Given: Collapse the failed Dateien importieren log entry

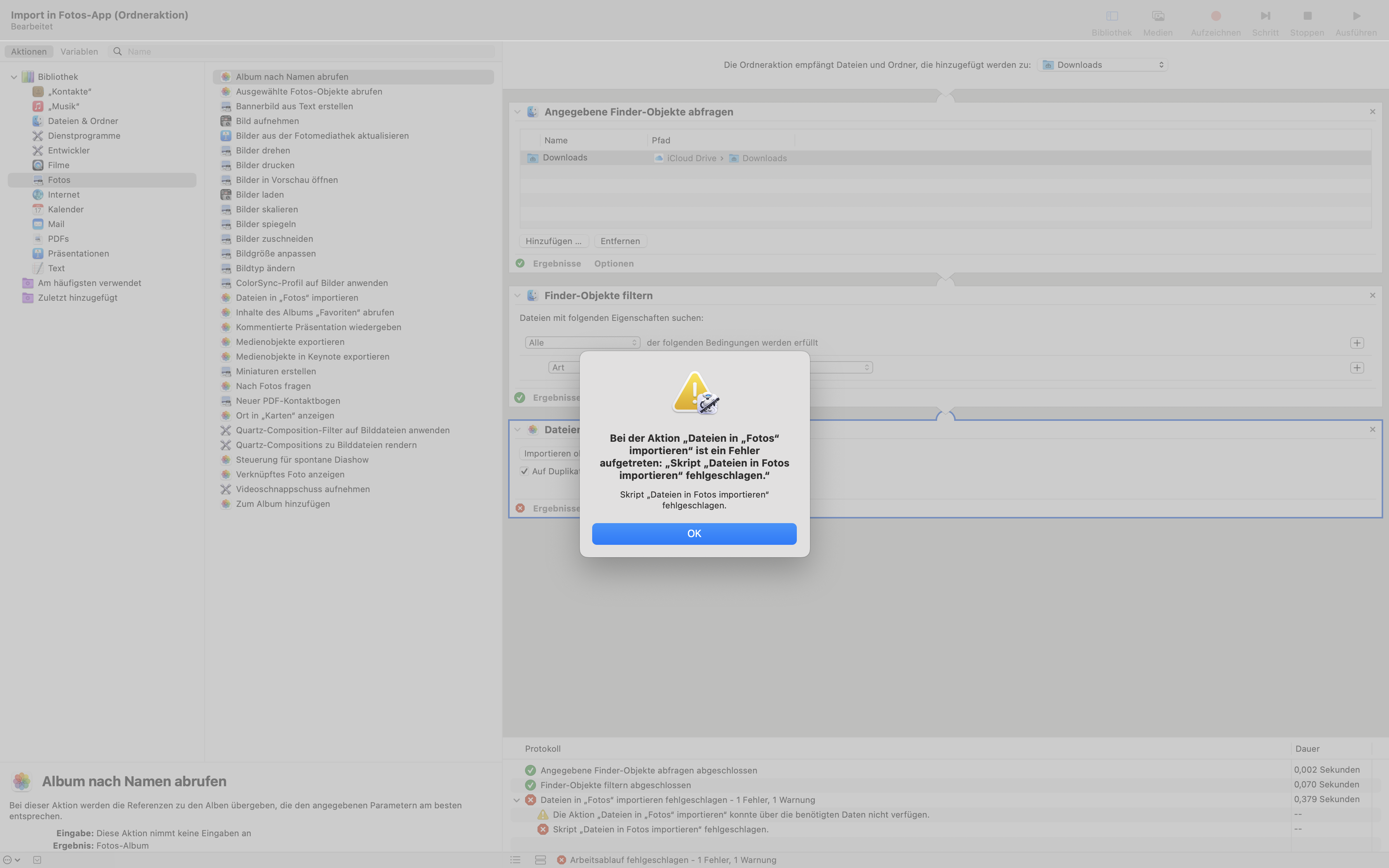Looking at the screenshot, I should pos(517,800).
